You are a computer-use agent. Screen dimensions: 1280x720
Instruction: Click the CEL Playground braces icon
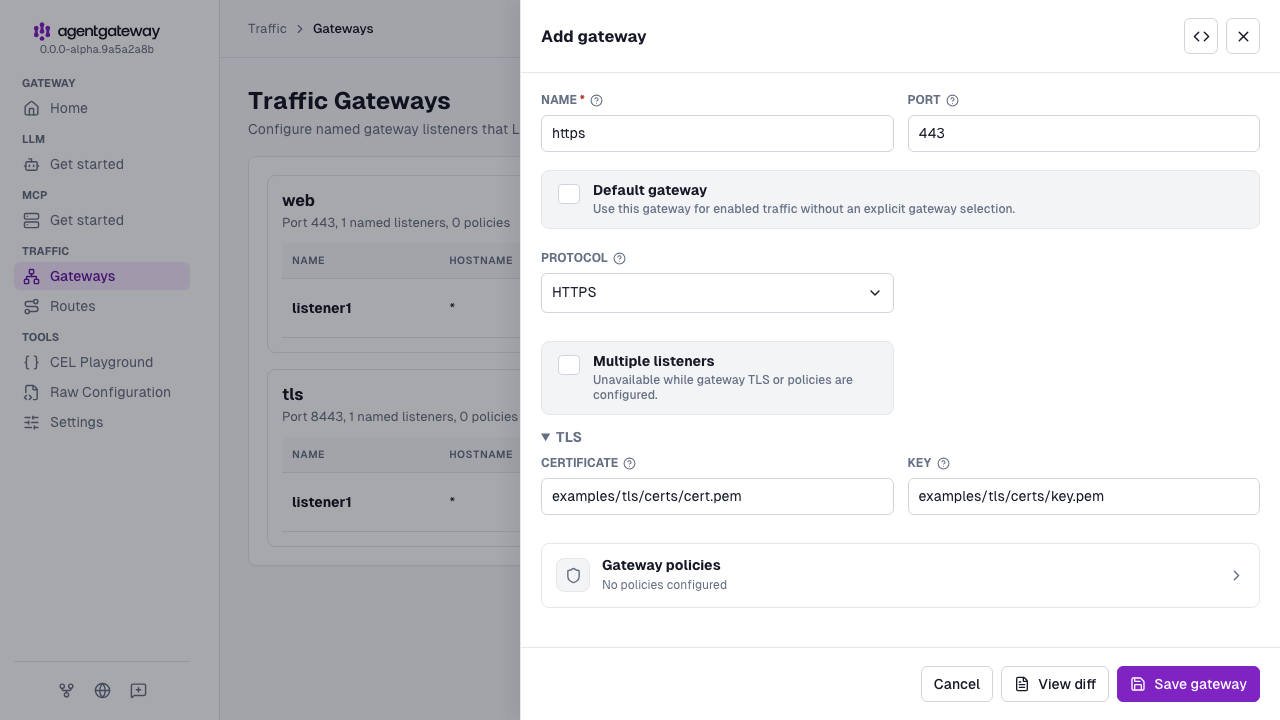click(x=32, y=362)
